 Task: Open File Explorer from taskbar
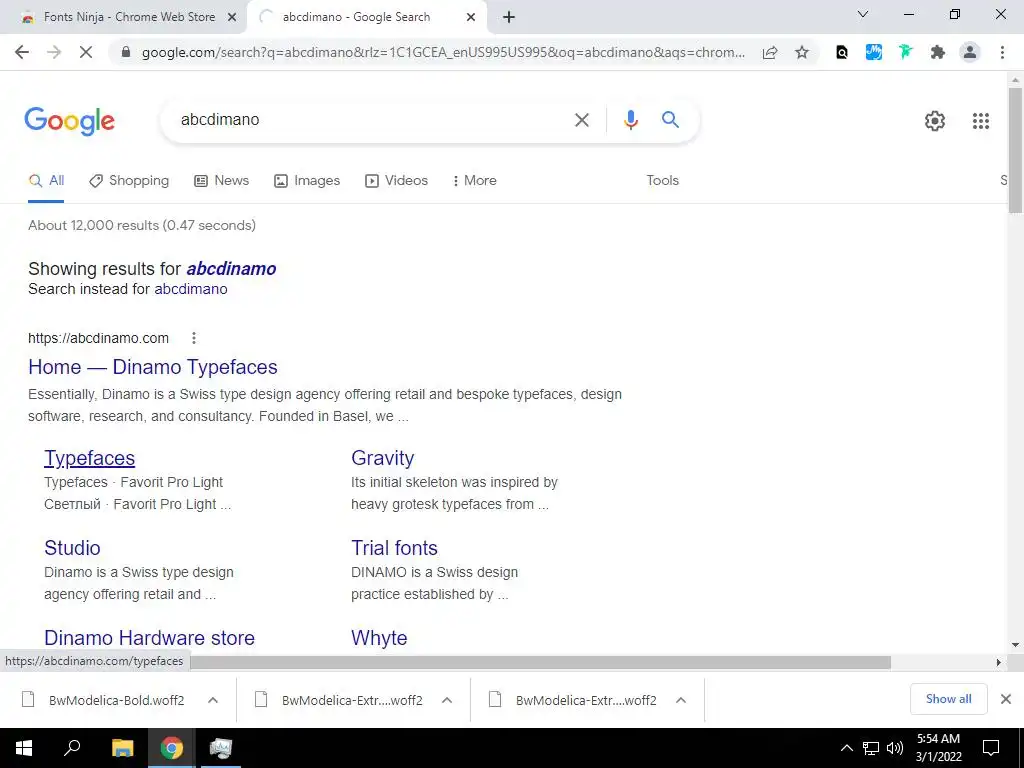tap(122, 748)
